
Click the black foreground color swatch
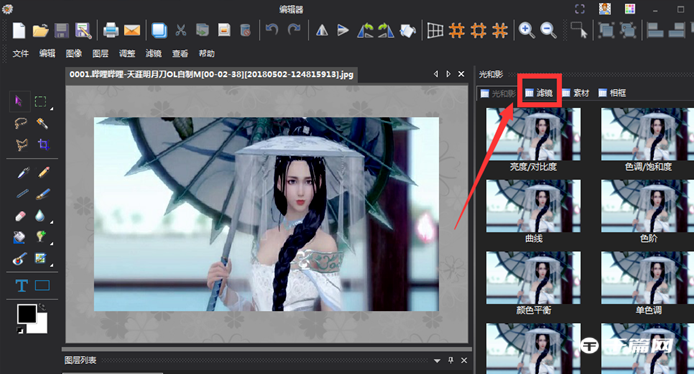click(27, 314)
